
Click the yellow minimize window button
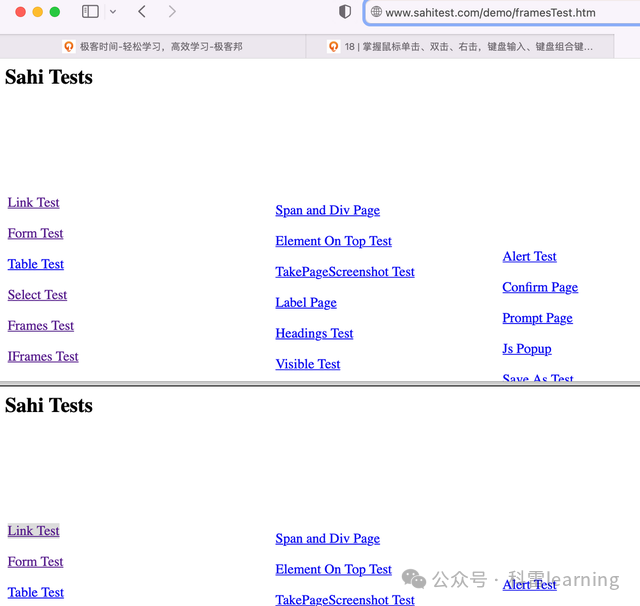38,12
